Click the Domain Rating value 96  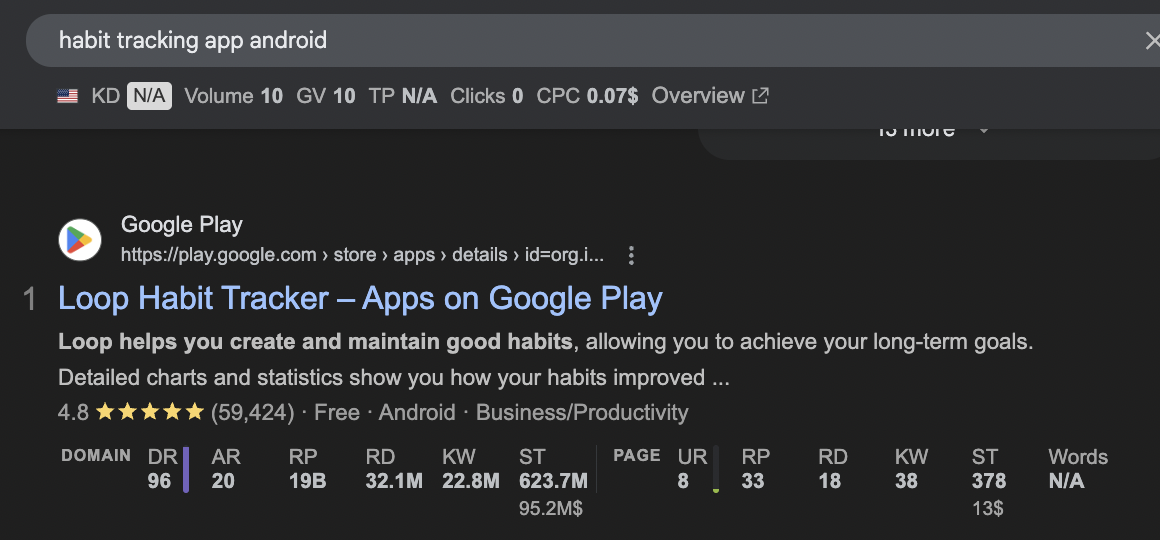[159, 481]
